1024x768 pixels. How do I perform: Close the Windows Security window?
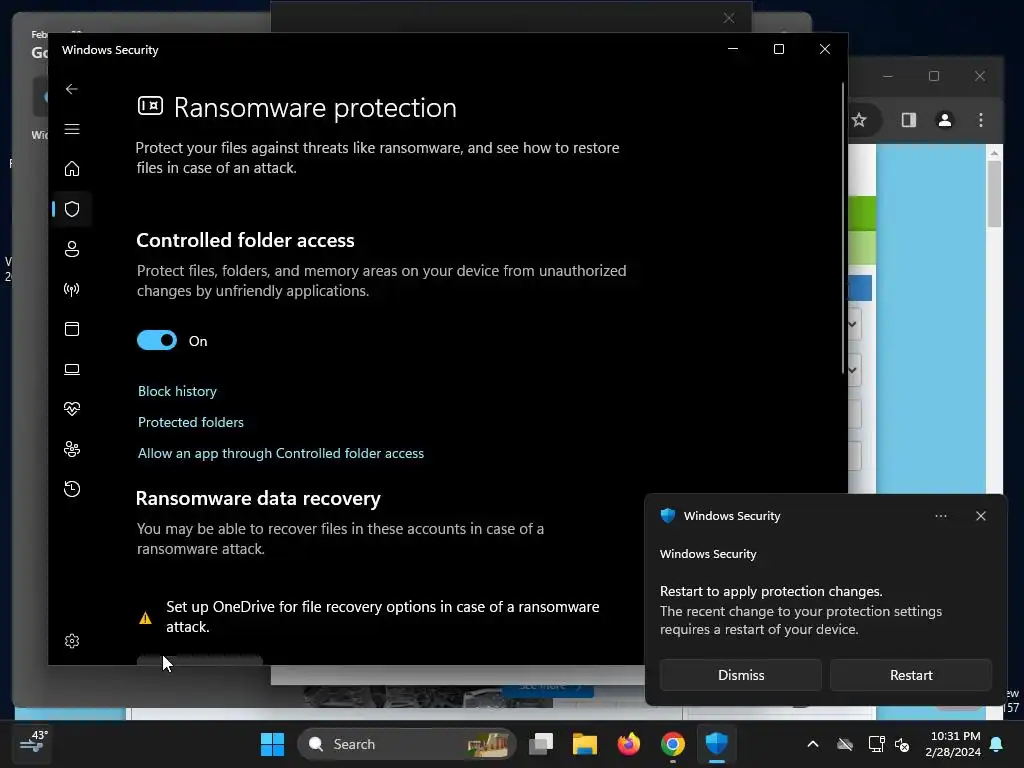click(x=825, y=50)
